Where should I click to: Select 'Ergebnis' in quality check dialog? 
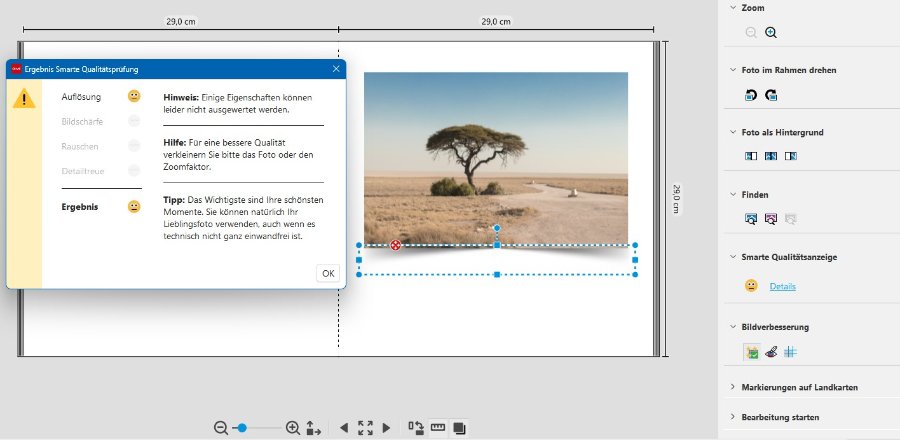coord(80,206)
